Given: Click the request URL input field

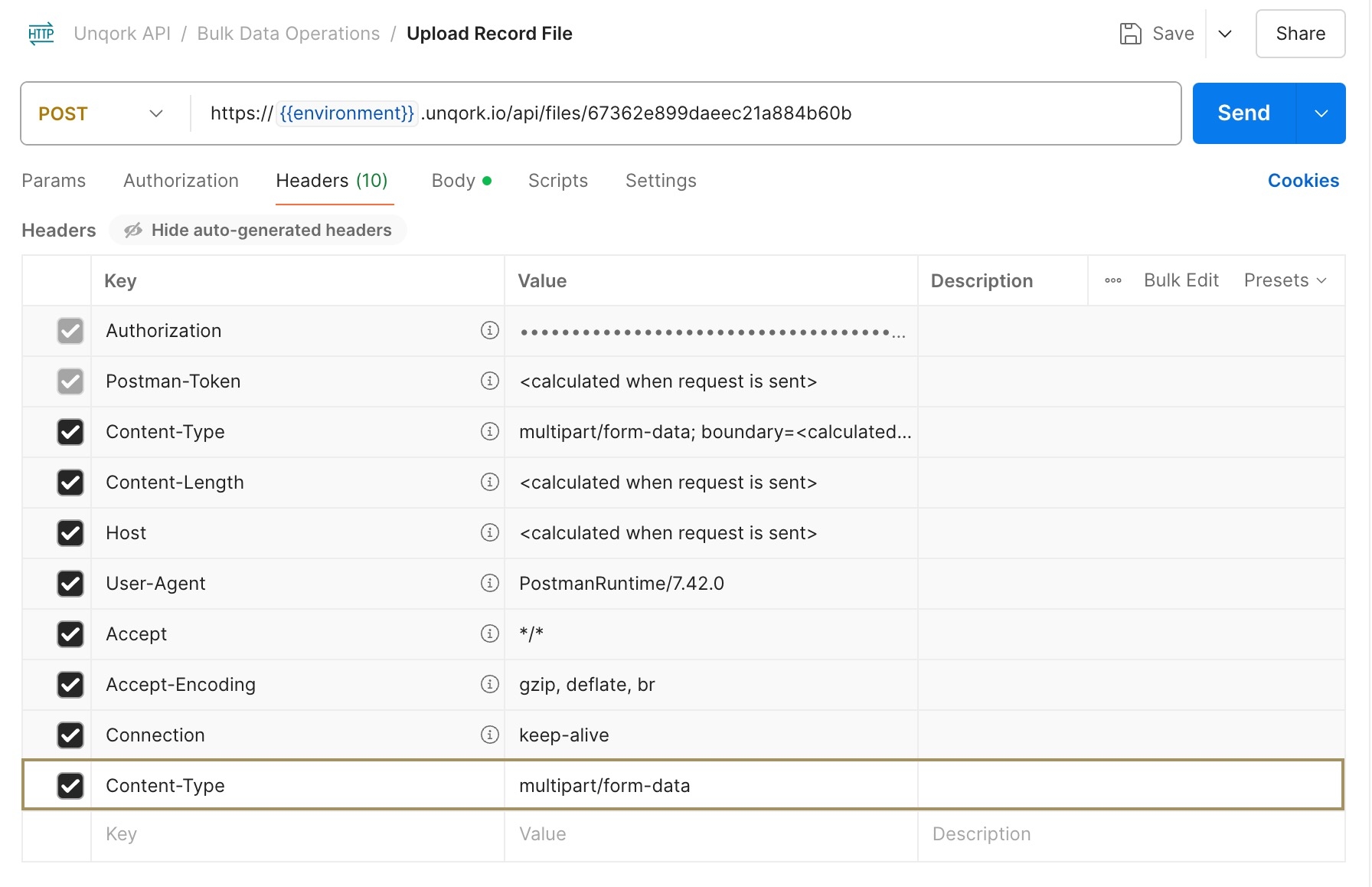Looking at the screenshot, I should point(686,113).
